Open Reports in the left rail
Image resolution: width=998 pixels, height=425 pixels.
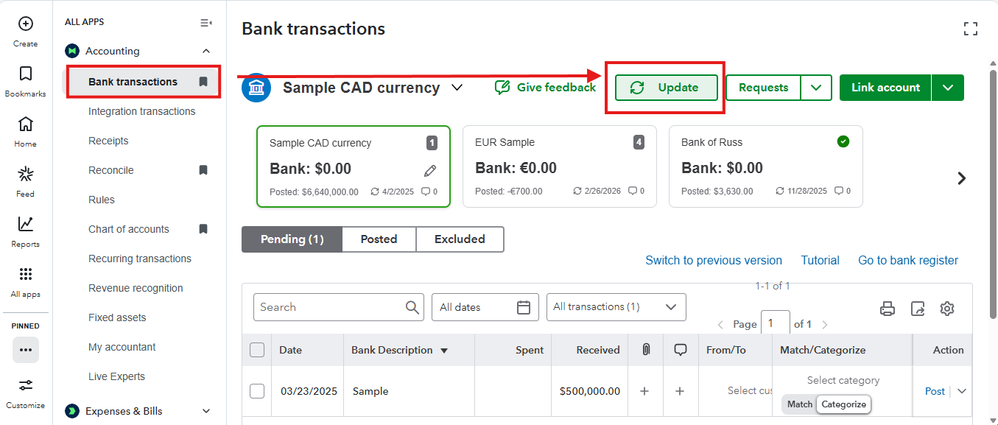pyautogui.click(x=25, y=224)
